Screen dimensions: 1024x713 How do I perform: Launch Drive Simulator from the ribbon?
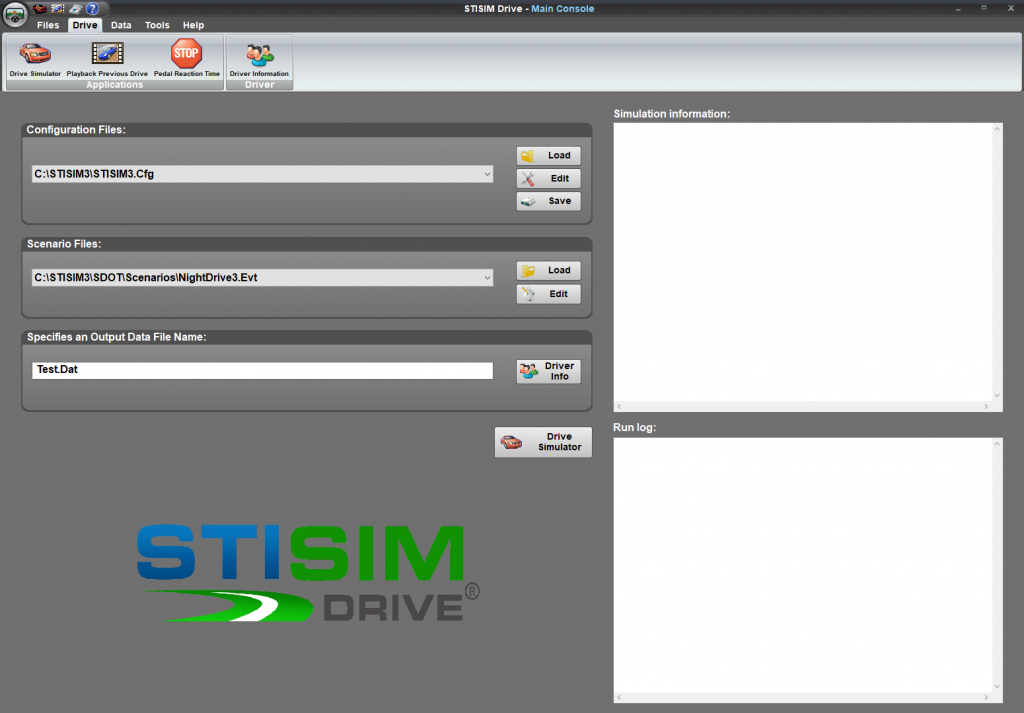35,59
